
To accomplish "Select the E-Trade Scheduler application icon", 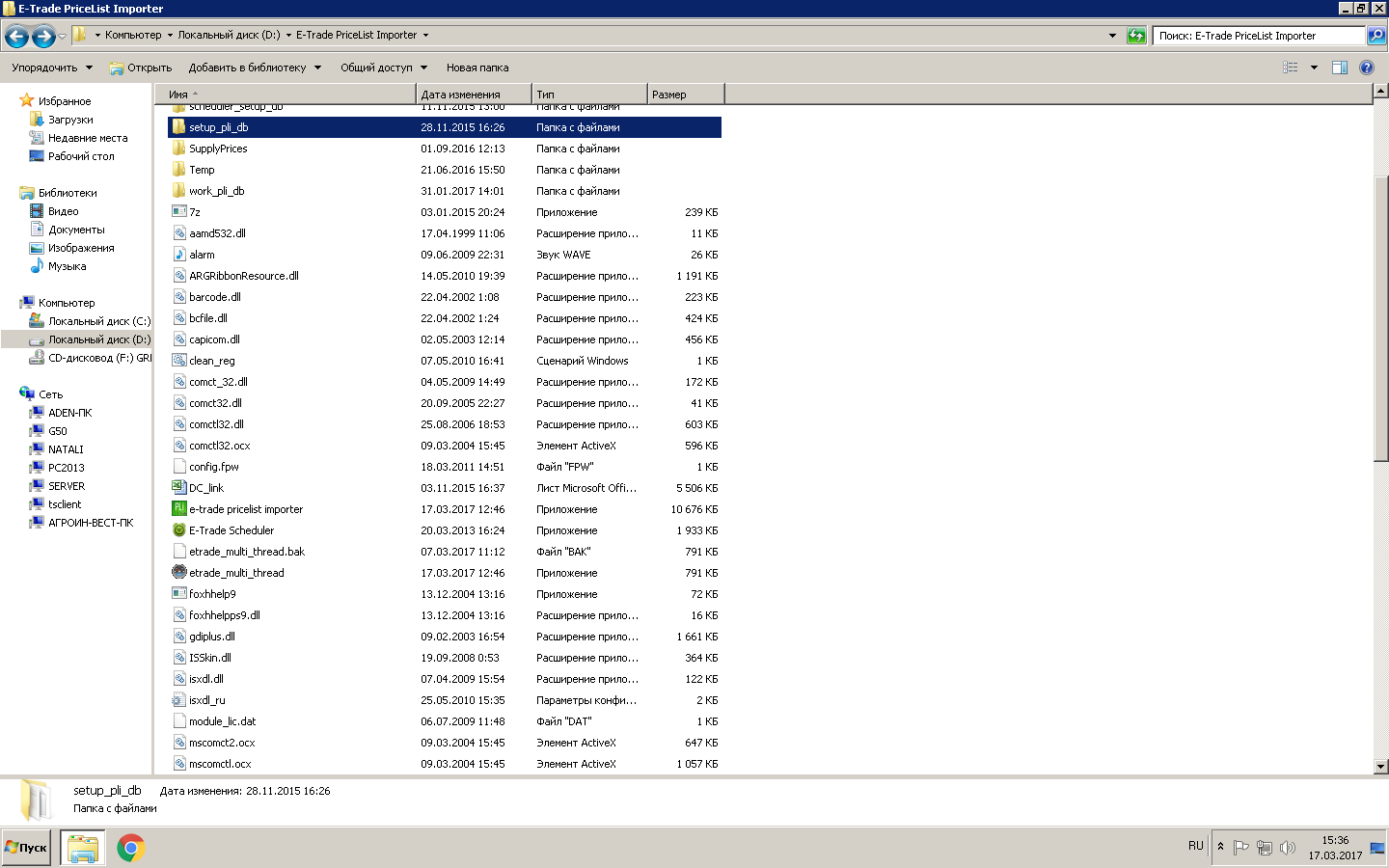I will point(179,530).
